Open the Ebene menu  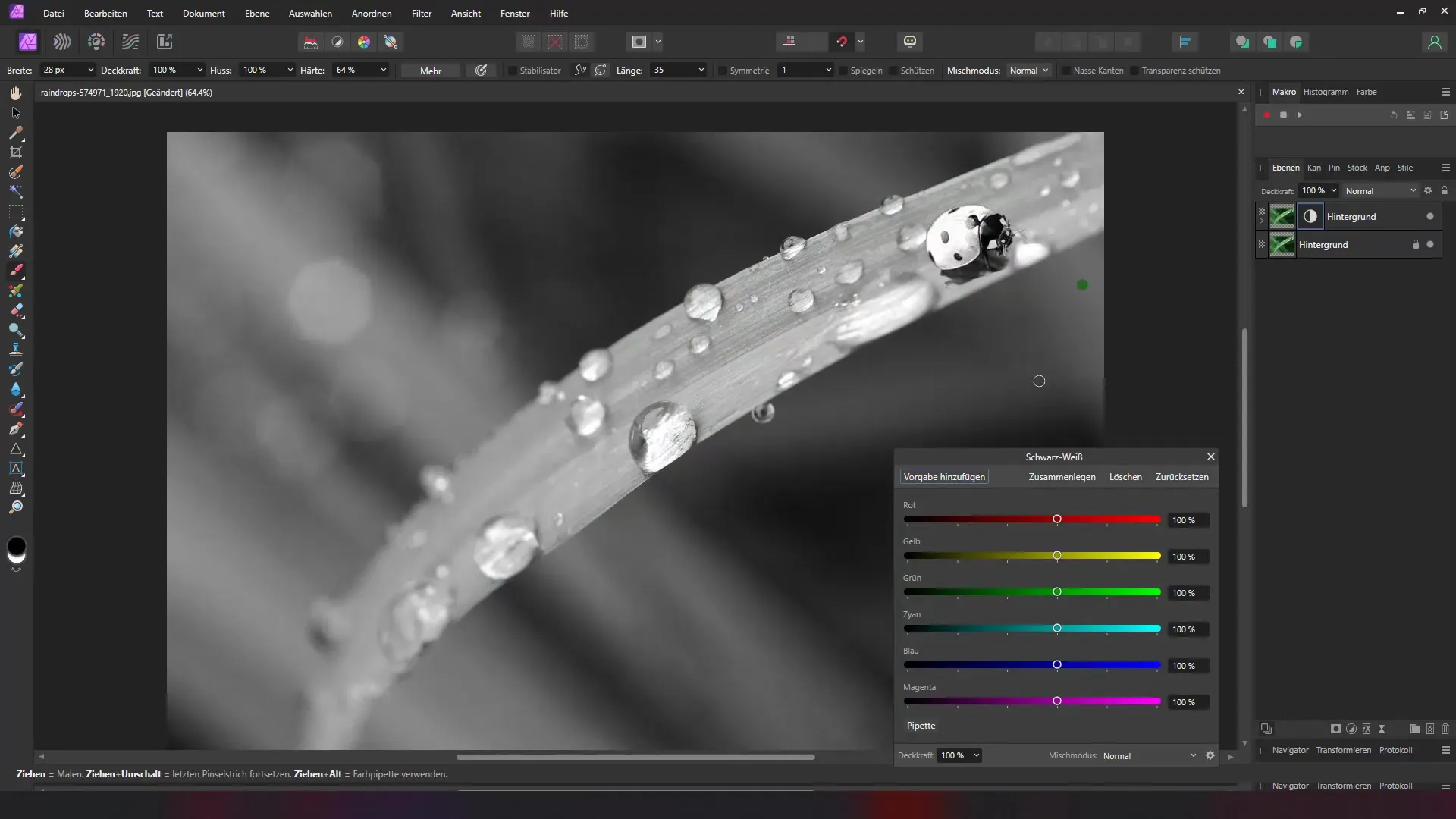[x=257, y=14]
